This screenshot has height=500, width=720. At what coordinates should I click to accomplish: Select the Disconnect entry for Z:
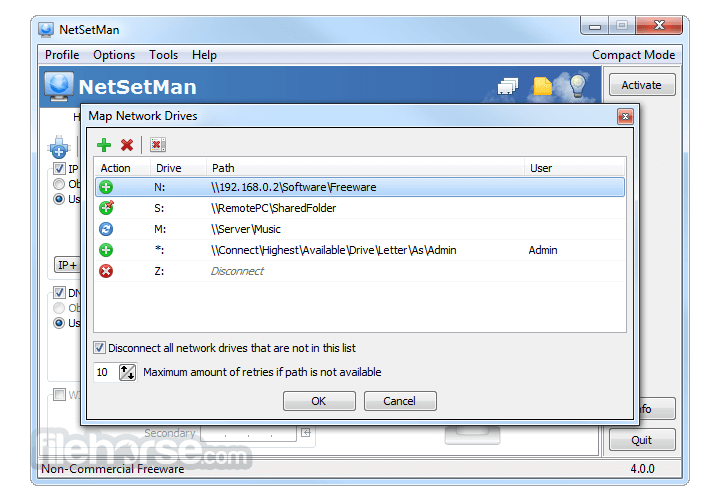click(x=237, y=271)
